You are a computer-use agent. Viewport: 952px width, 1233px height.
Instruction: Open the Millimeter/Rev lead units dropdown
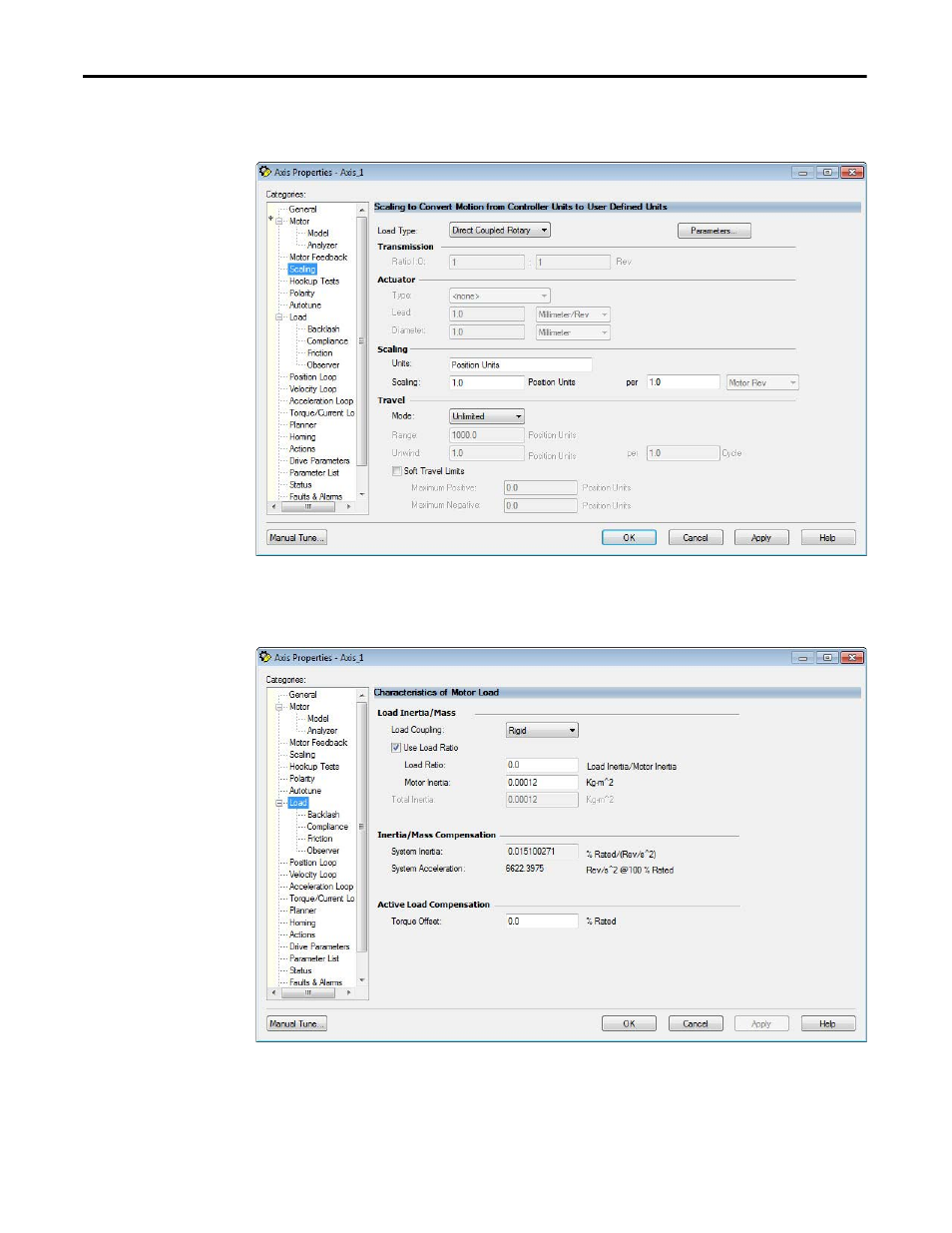tap(573, 314)
